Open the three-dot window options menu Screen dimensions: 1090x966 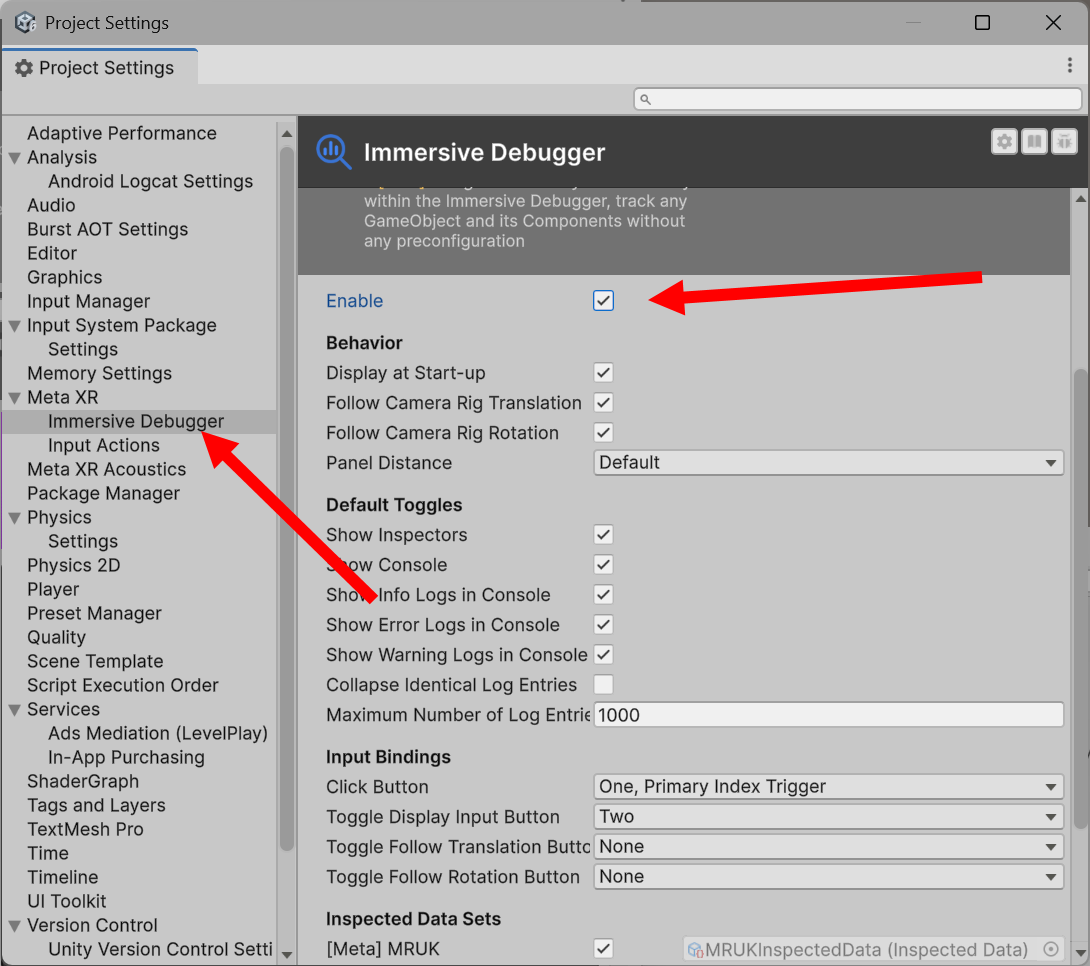(x=1069, y=66)
